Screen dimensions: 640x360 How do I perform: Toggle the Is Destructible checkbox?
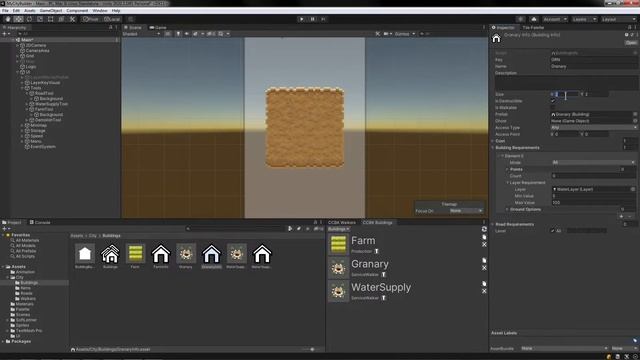pos(553,101)
